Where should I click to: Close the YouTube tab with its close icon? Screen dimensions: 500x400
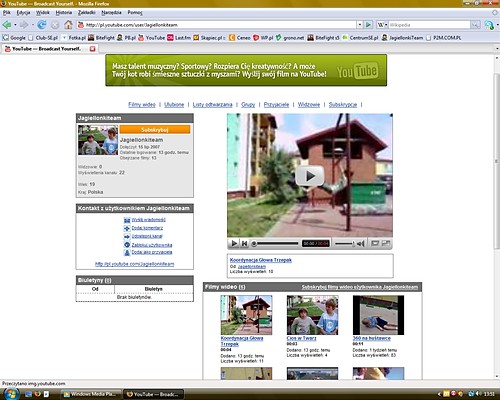pos(93,49)
